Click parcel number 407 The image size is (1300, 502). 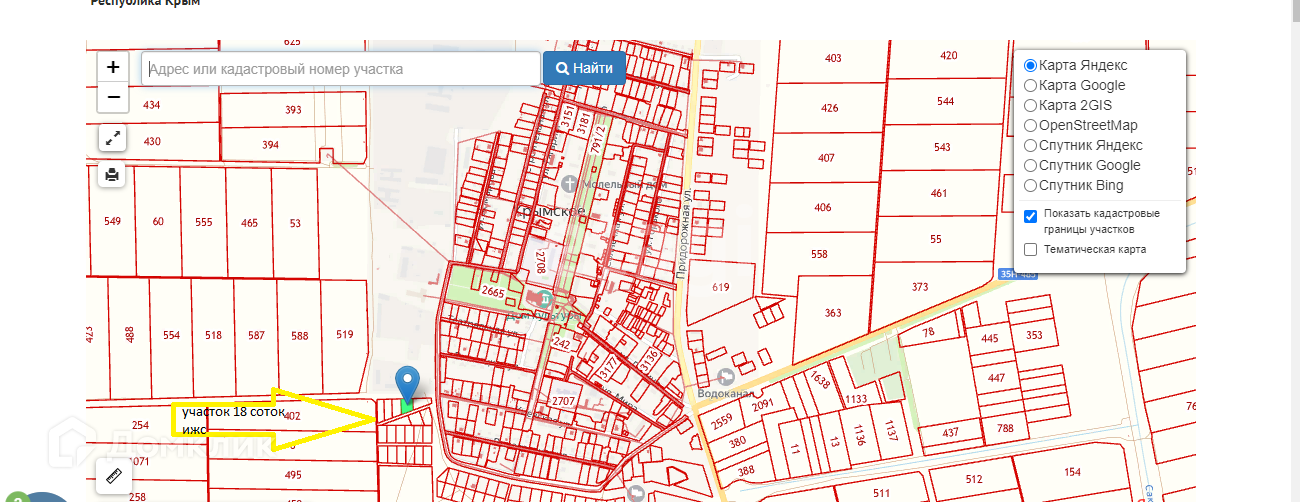pyautogui.click(x=826, y=158)
